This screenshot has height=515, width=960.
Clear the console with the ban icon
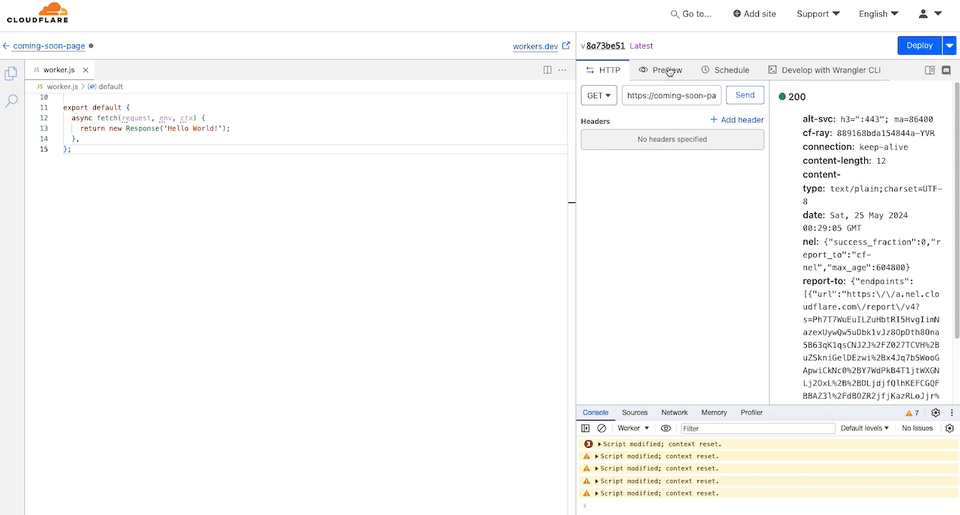click(602, 429)
